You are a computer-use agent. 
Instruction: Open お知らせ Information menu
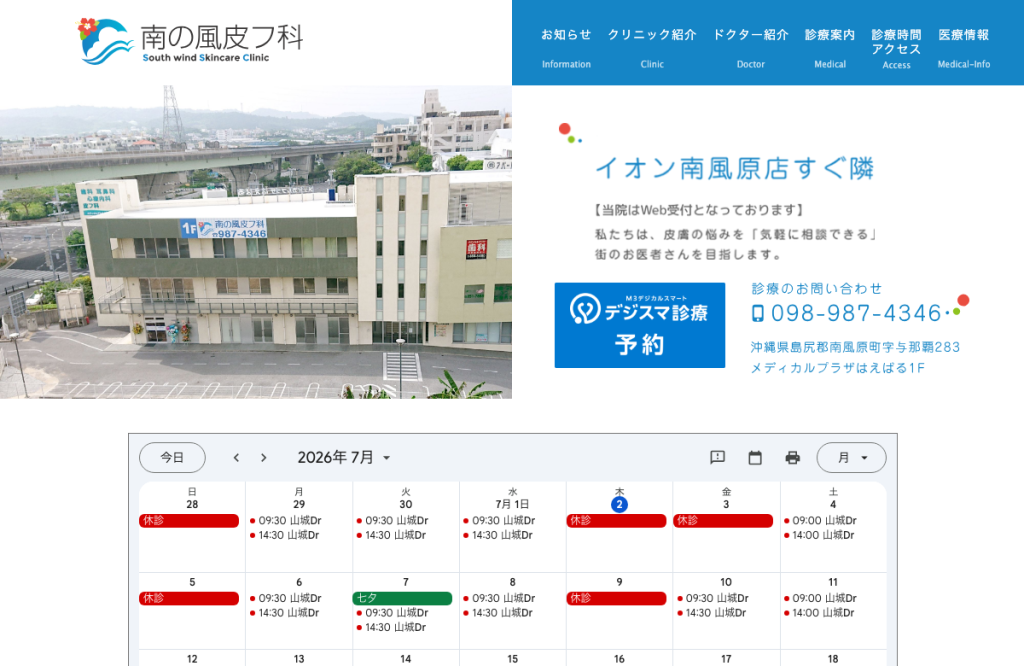click(x=566, y=48)
